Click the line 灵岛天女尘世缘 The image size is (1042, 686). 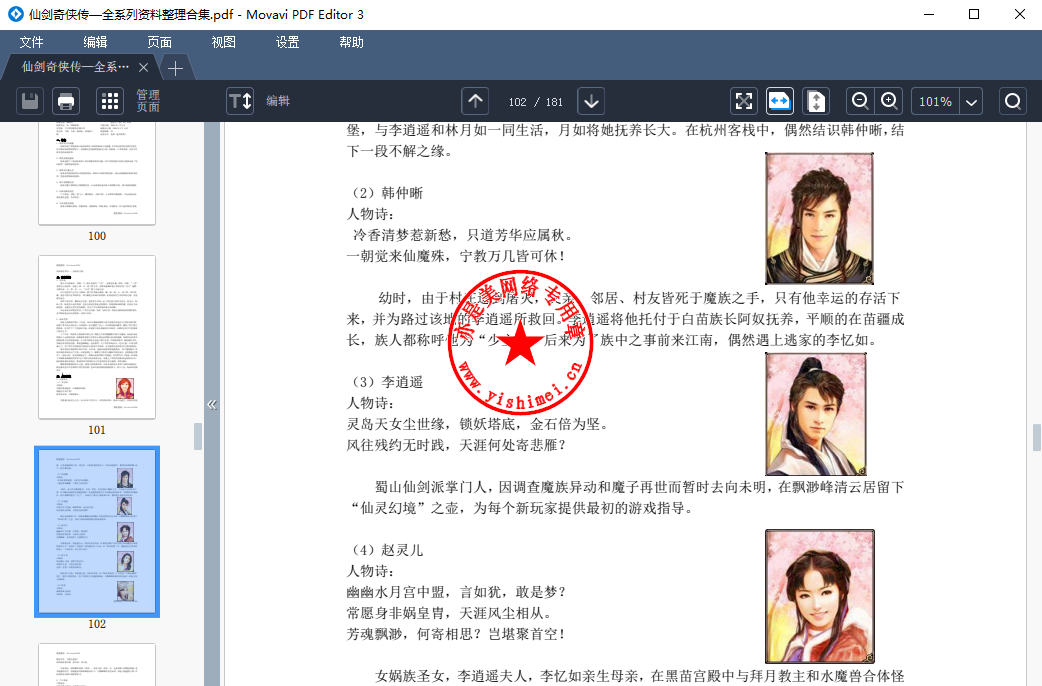click(x=478, y=423)
